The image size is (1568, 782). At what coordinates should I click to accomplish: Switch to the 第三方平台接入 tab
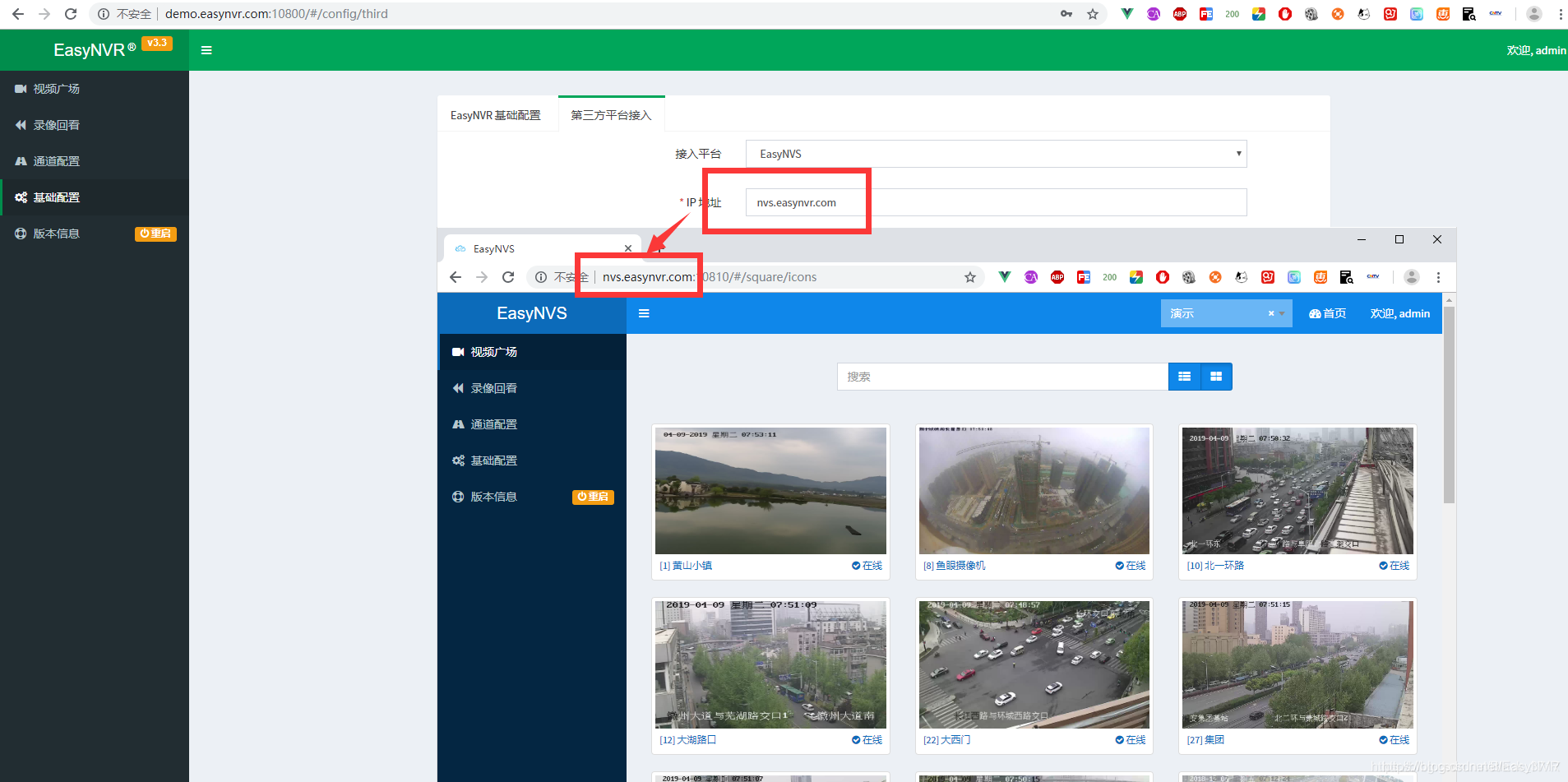tap(611, 115)
